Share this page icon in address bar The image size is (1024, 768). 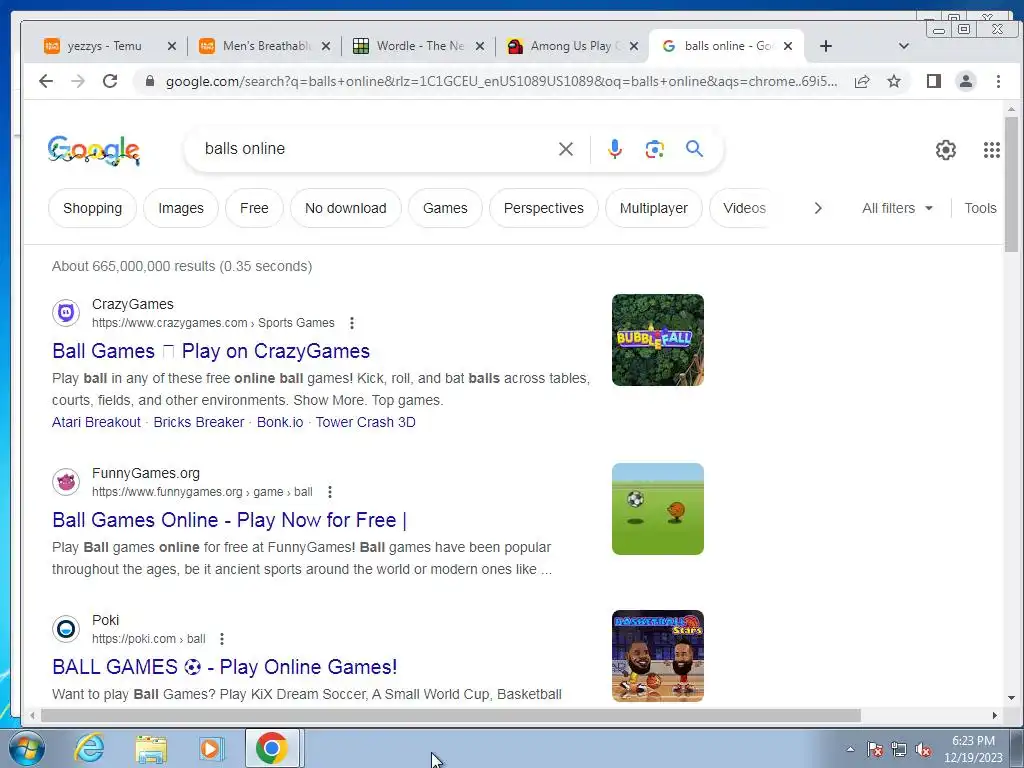(x=862, y=81)
